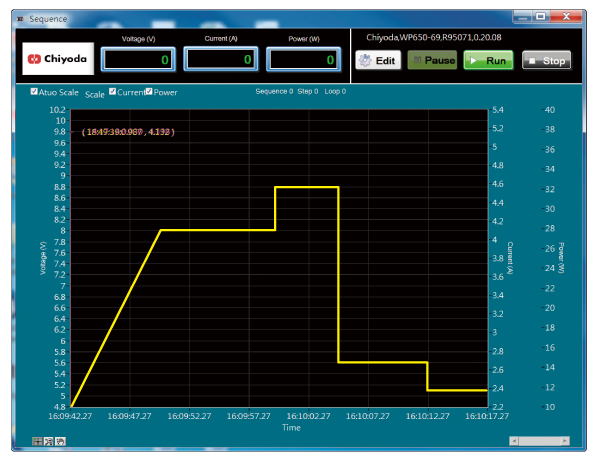This screenshot has width=600, height=459.
Task: Click the Time axis label
Action: 290,428
